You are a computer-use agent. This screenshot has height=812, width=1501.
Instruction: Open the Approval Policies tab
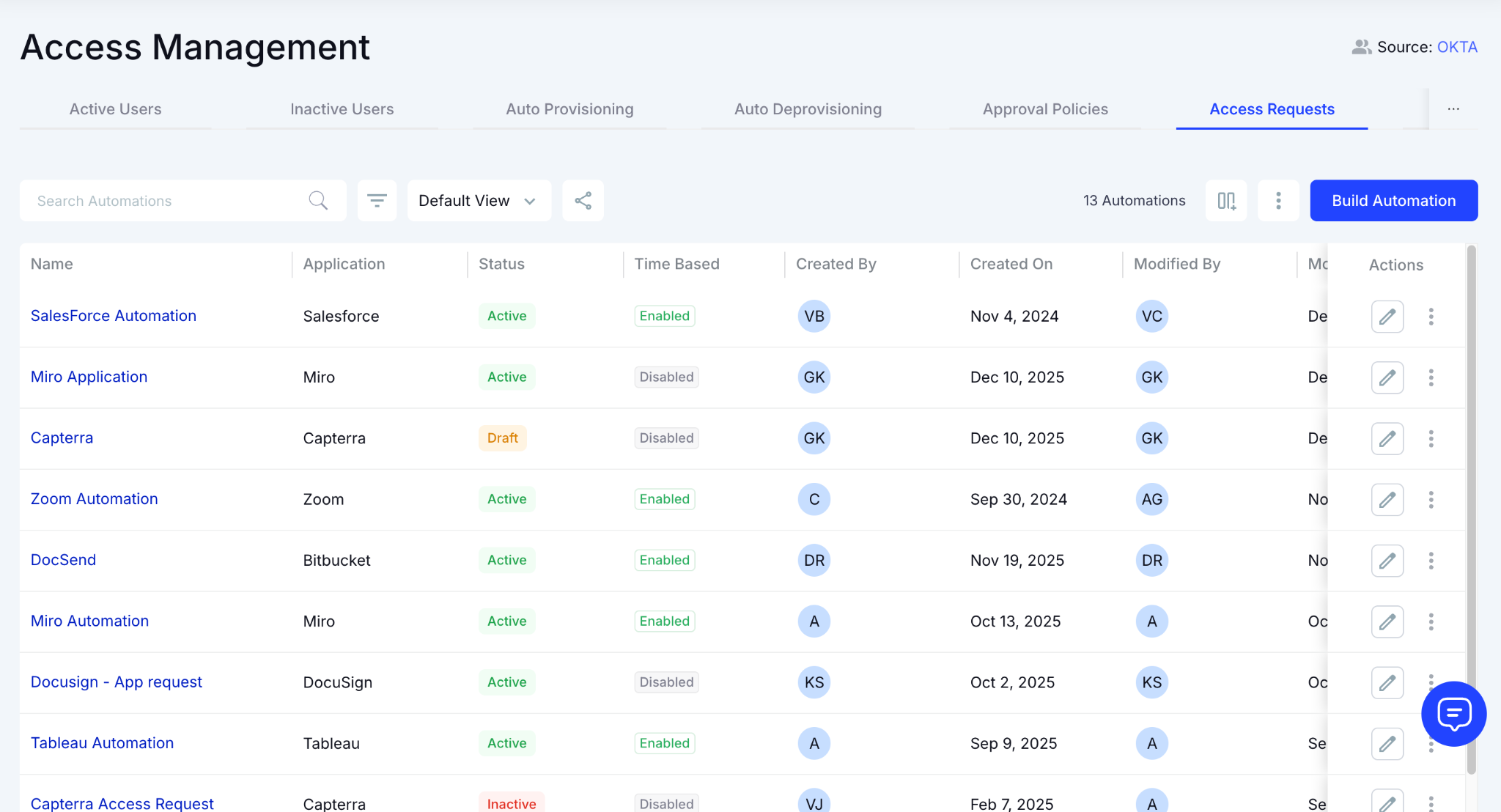tap(1044, 109)
